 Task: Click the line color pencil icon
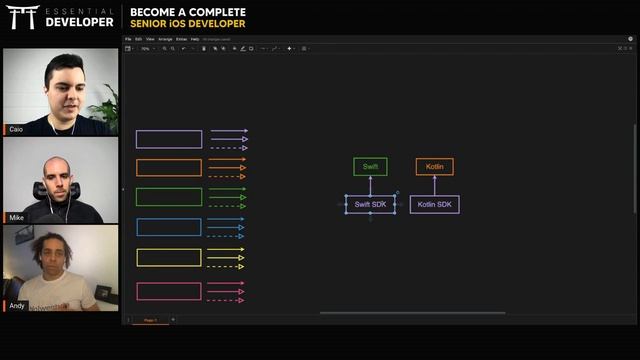point(243,49)
